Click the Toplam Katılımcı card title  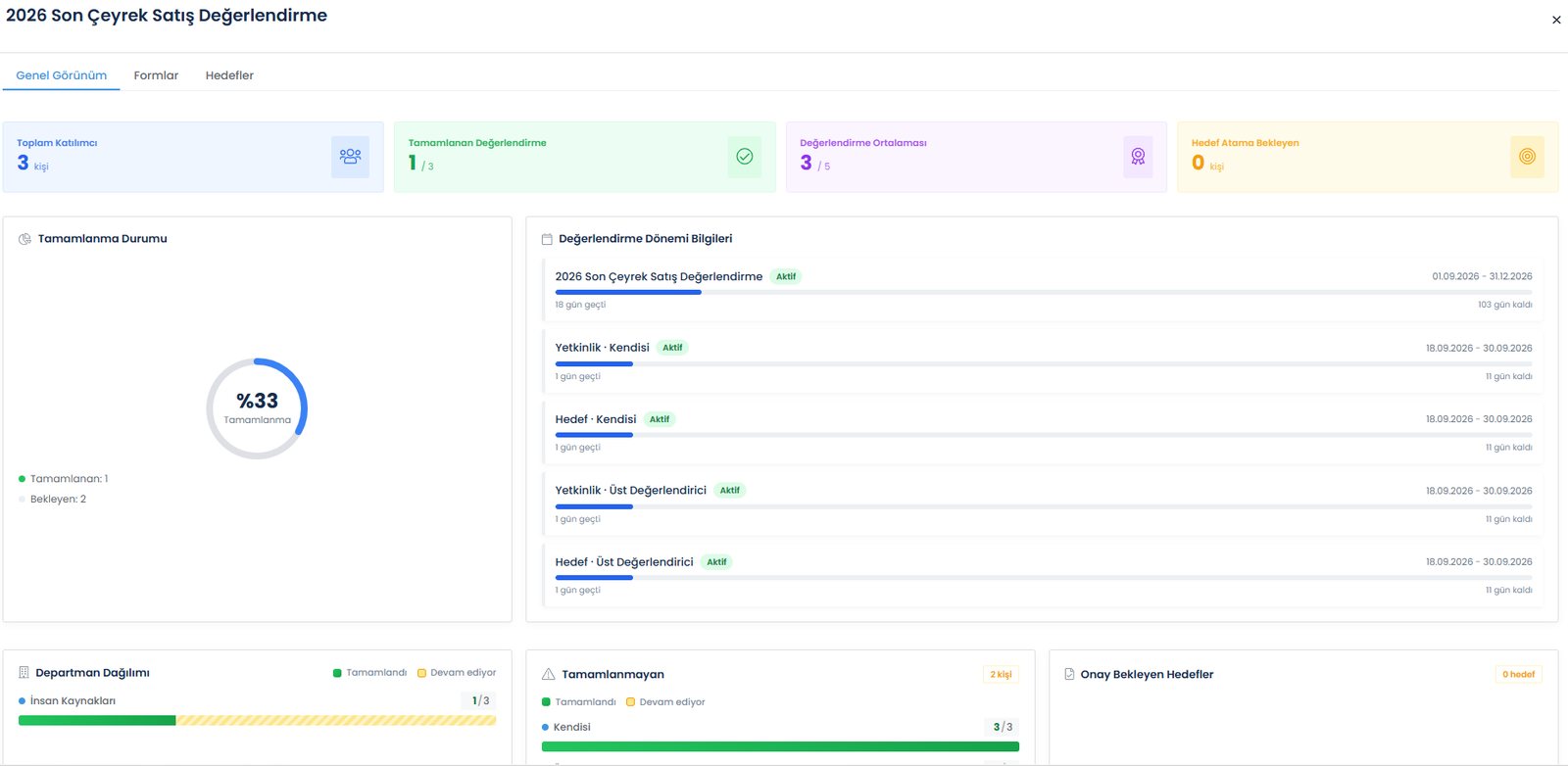coord(57,143)
